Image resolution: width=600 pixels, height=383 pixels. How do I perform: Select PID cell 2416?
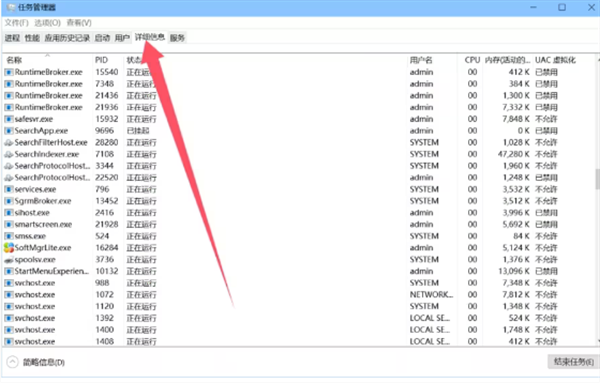point(104,213)
